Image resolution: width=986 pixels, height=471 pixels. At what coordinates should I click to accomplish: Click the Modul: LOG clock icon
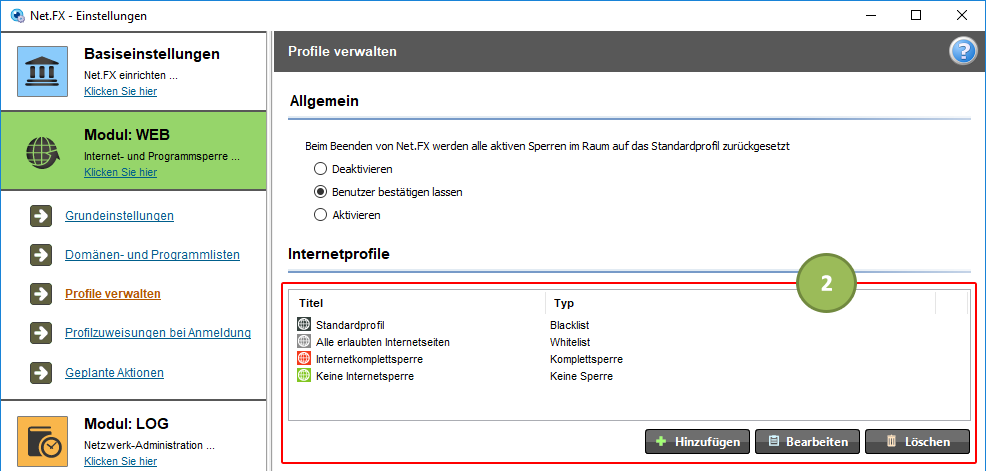coord(42,441)
